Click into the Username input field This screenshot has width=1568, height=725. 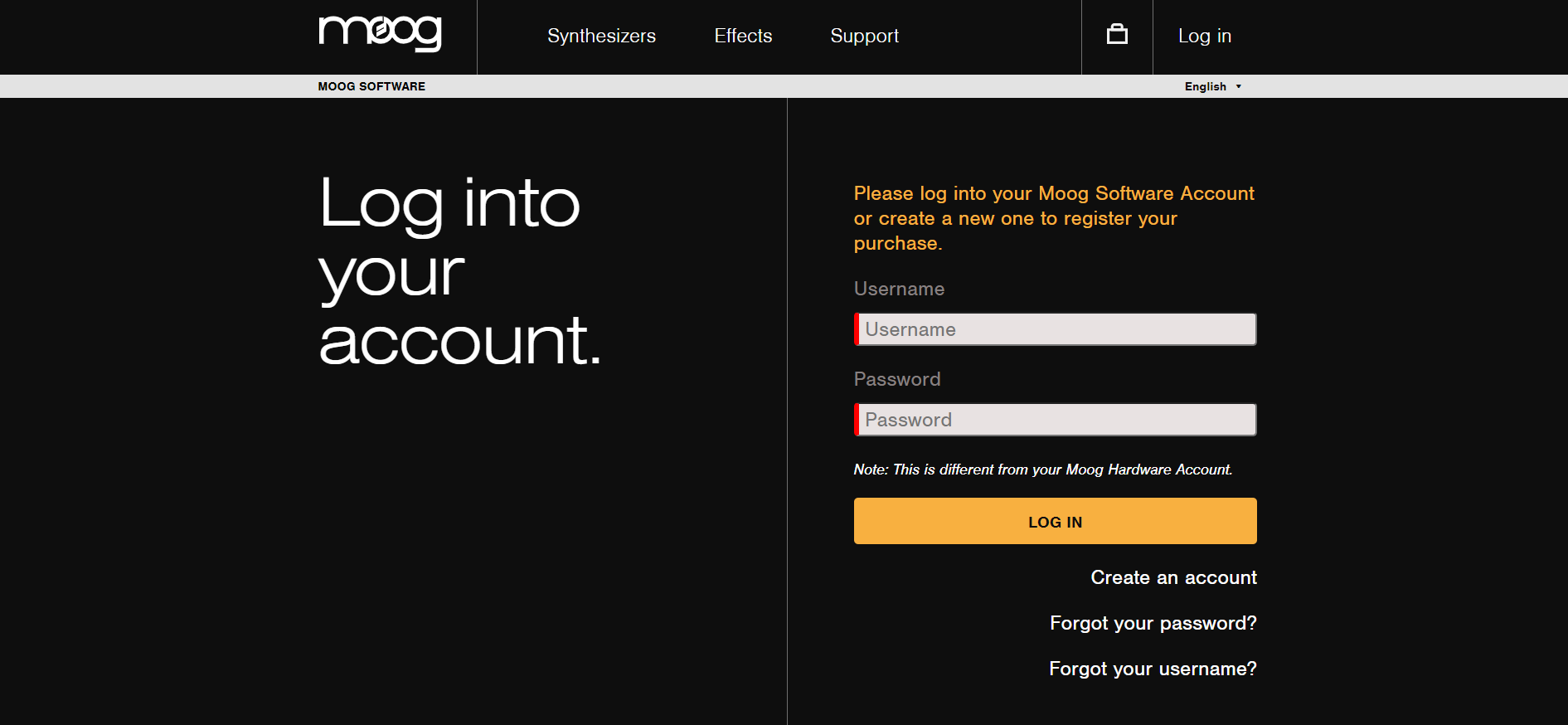1056,329
